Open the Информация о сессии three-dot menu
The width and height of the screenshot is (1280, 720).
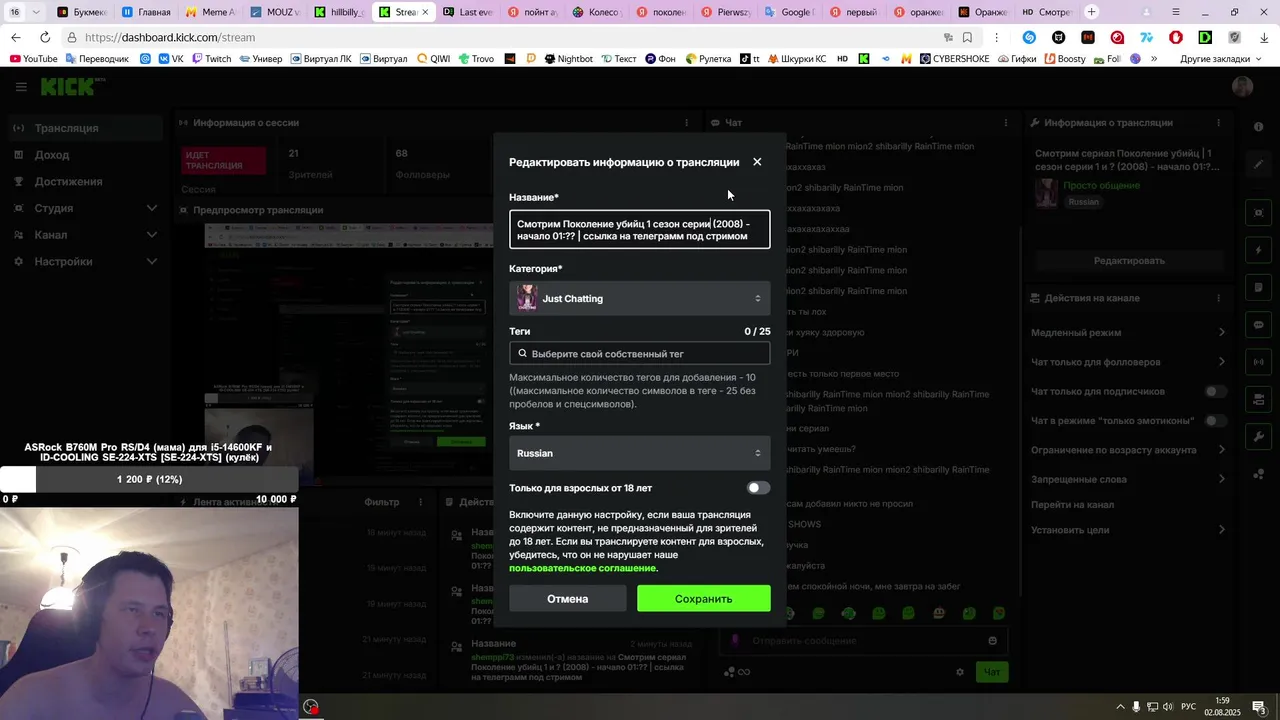tap(686, 123)
